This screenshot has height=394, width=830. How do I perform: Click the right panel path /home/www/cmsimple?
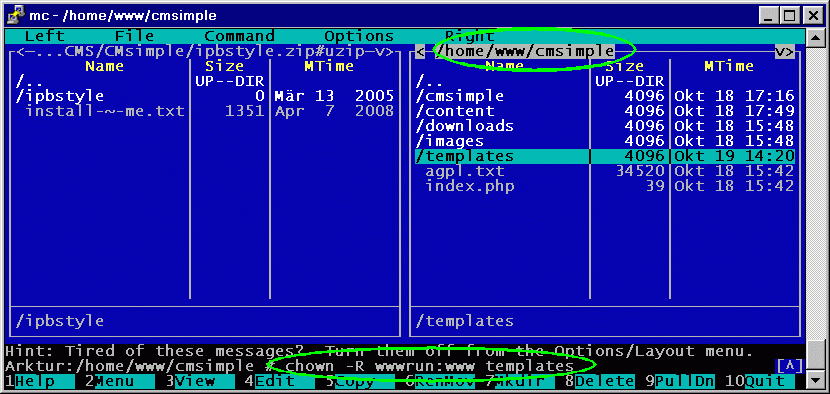coord(525,51)
